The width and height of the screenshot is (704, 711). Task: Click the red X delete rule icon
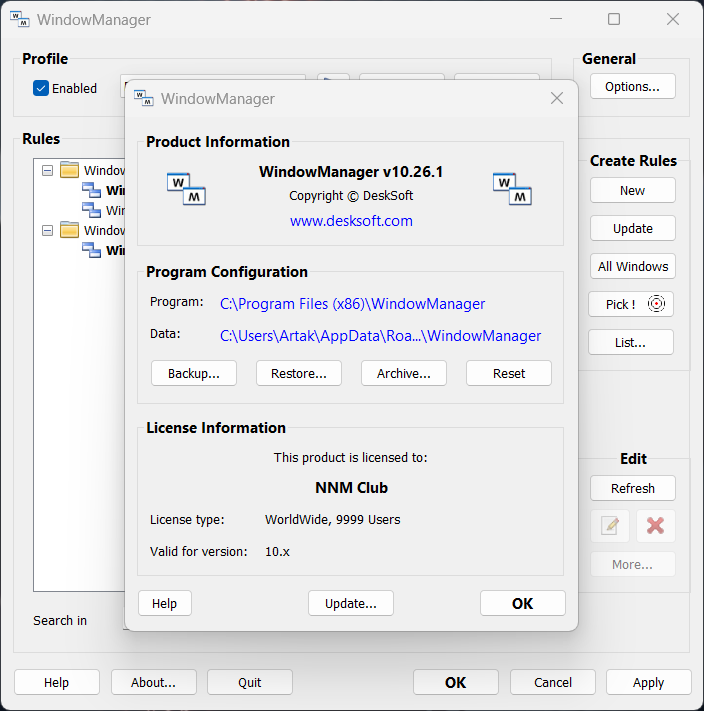(x=655, y=526)
